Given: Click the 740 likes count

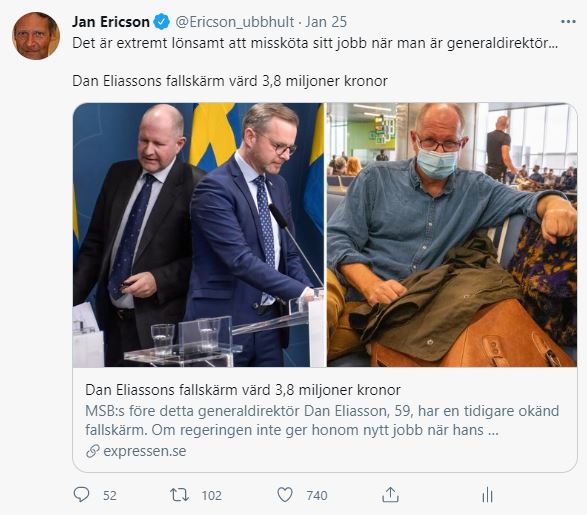Looking at the screenshot, I should pyautogui.click(x=317, y=496).
